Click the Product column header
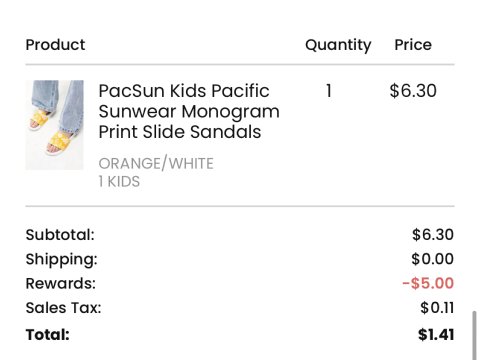 [x=55, y=45]
